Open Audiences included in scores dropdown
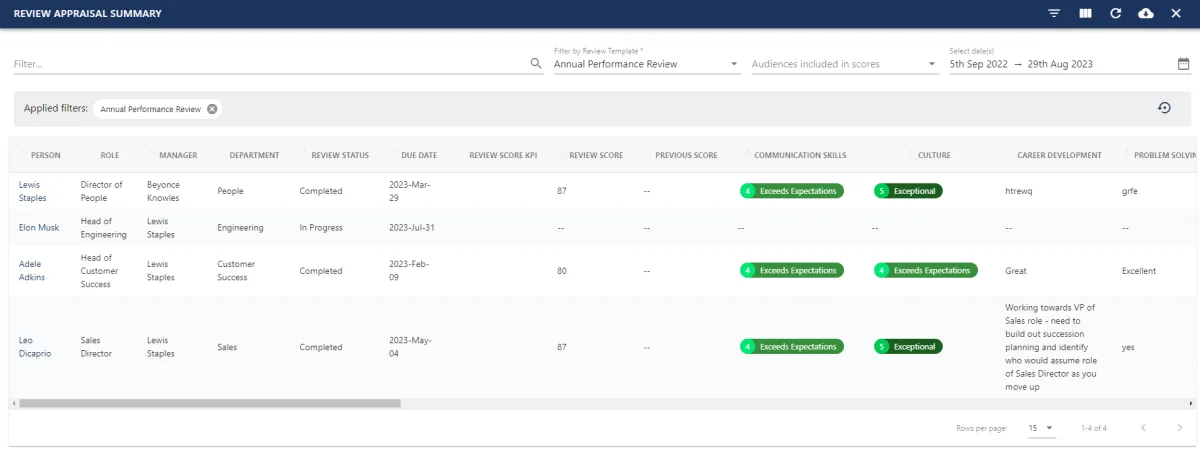The width and height of the screenshot is (1200, 449). tap(845, 64)
